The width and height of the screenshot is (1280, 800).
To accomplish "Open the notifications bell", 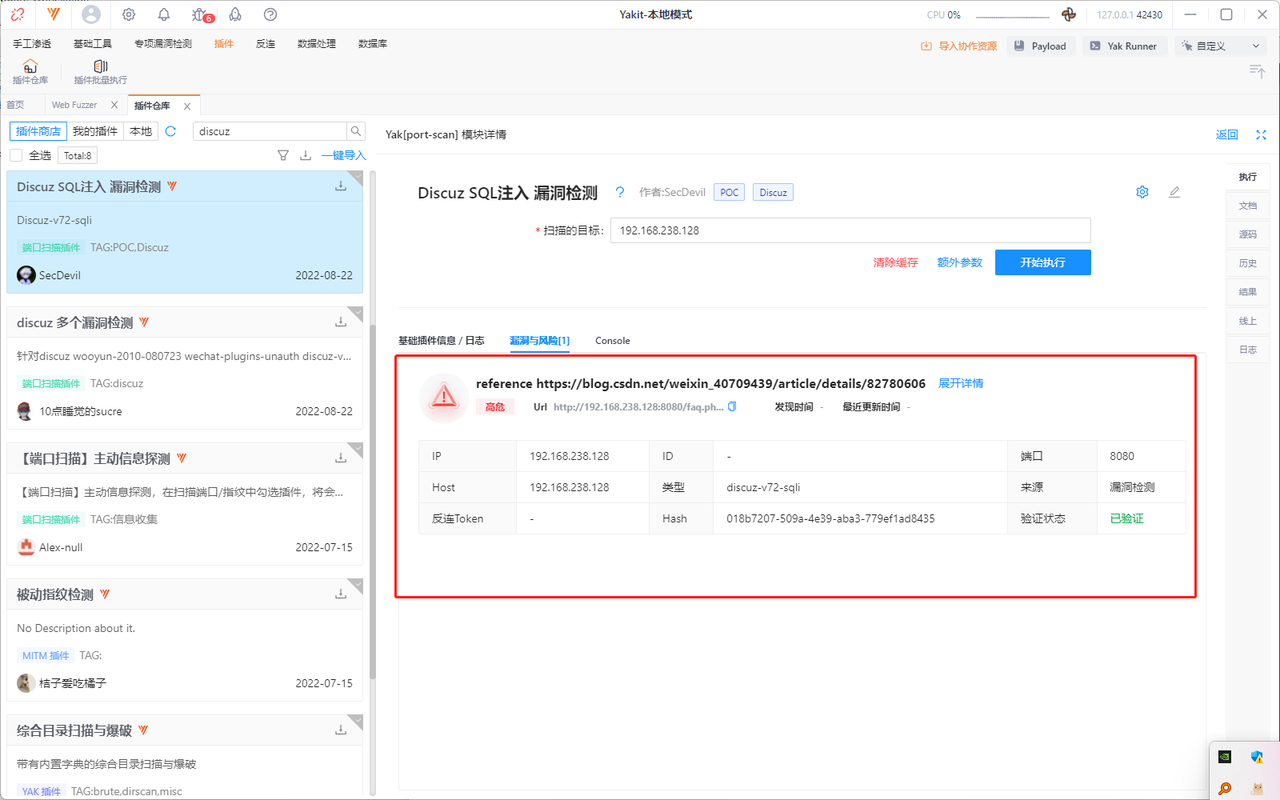I will click(x=164, y=15).
